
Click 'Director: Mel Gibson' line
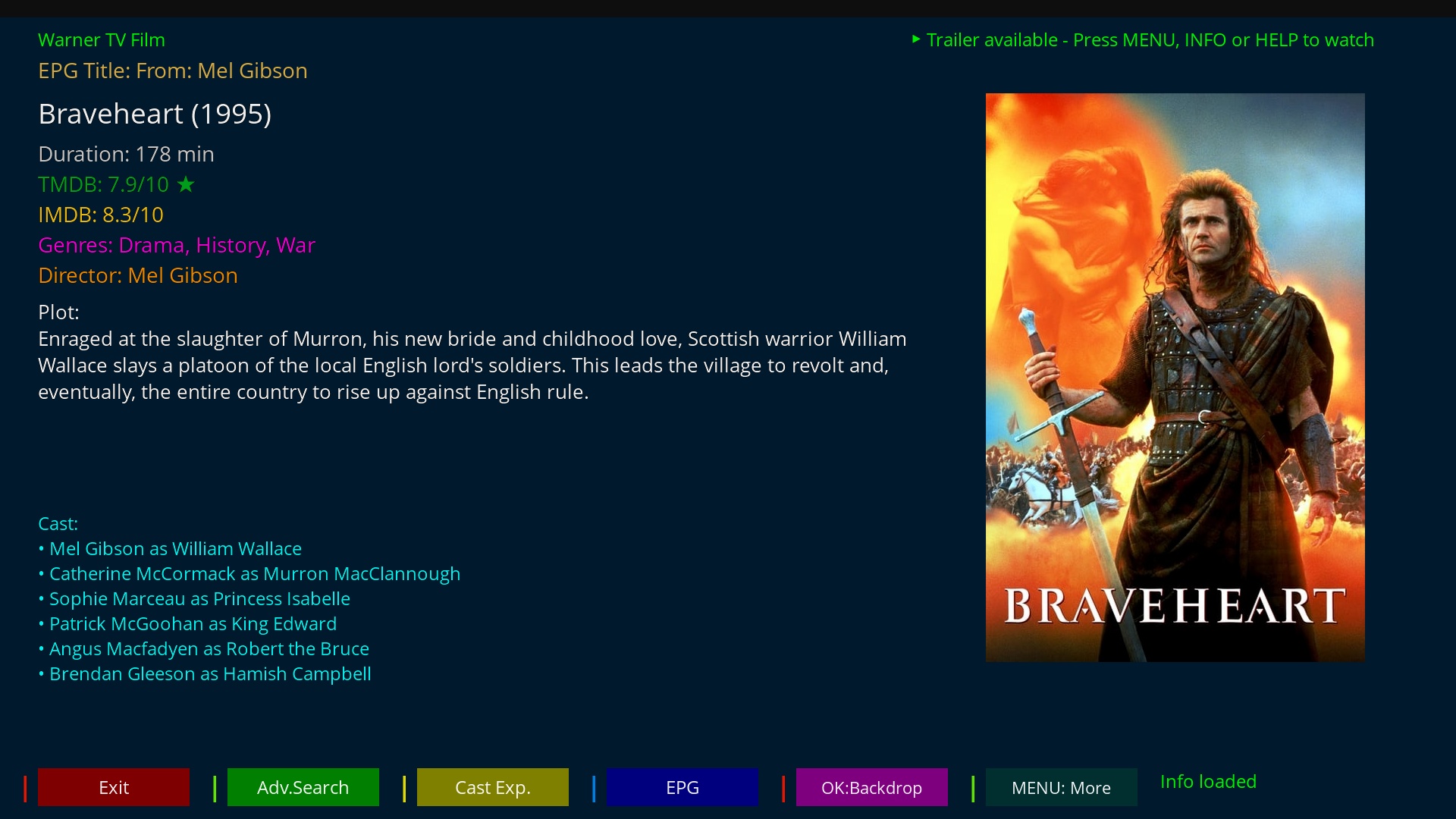(138, 275)
